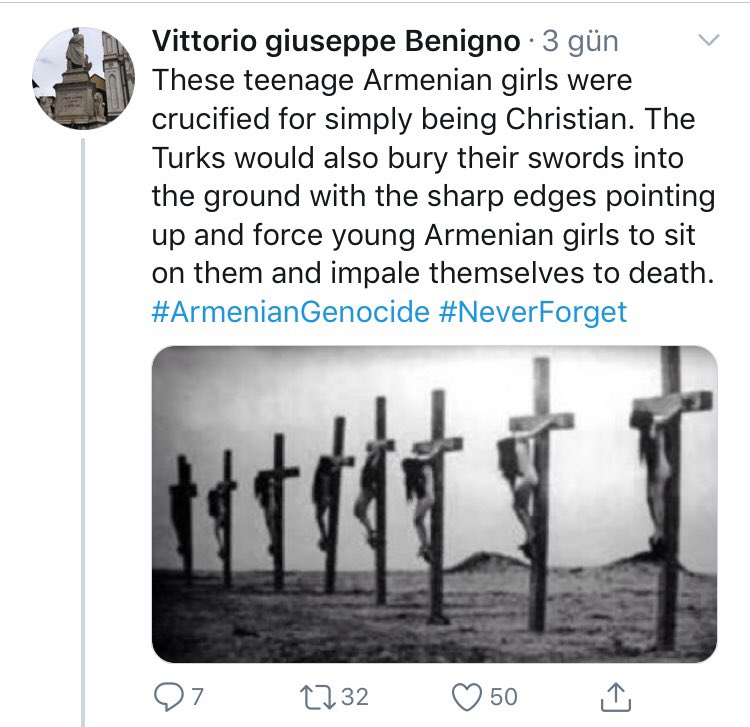Open Vittorio giuseppe Benigno's profile avatar

point(84,78)
